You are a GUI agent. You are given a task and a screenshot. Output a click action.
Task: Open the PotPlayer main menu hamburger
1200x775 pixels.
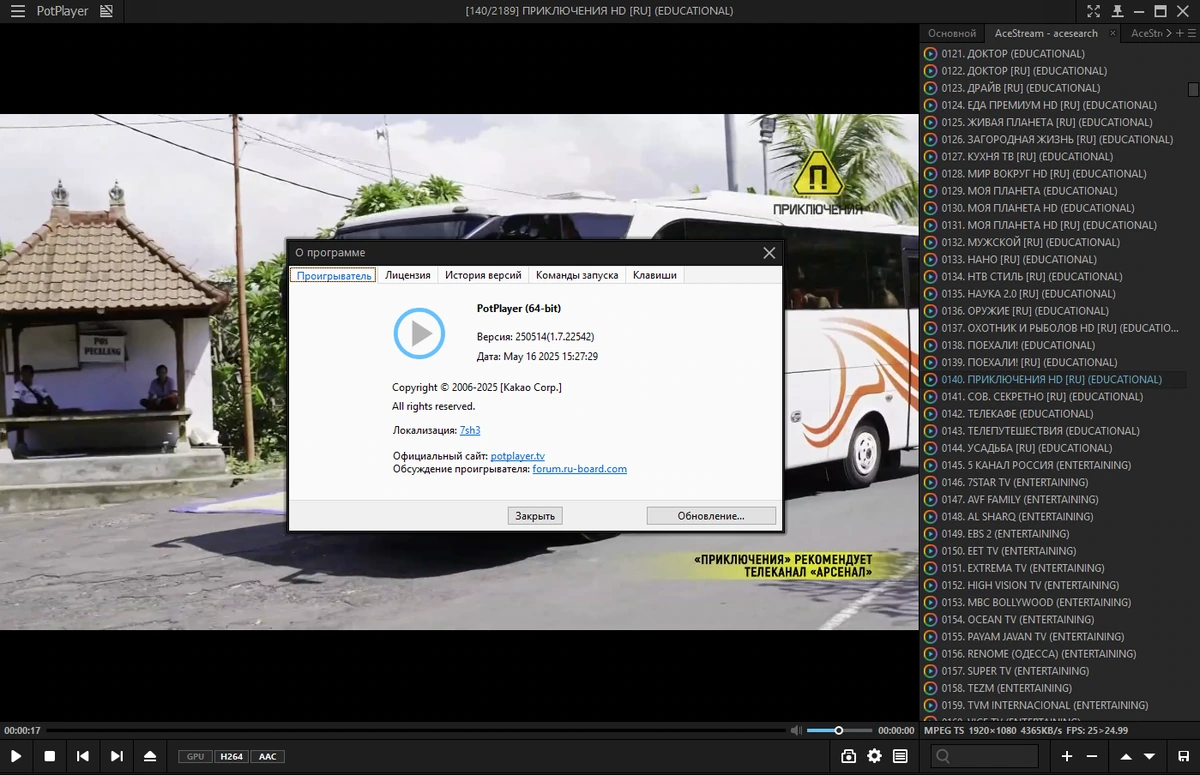[x=18, y=12]
